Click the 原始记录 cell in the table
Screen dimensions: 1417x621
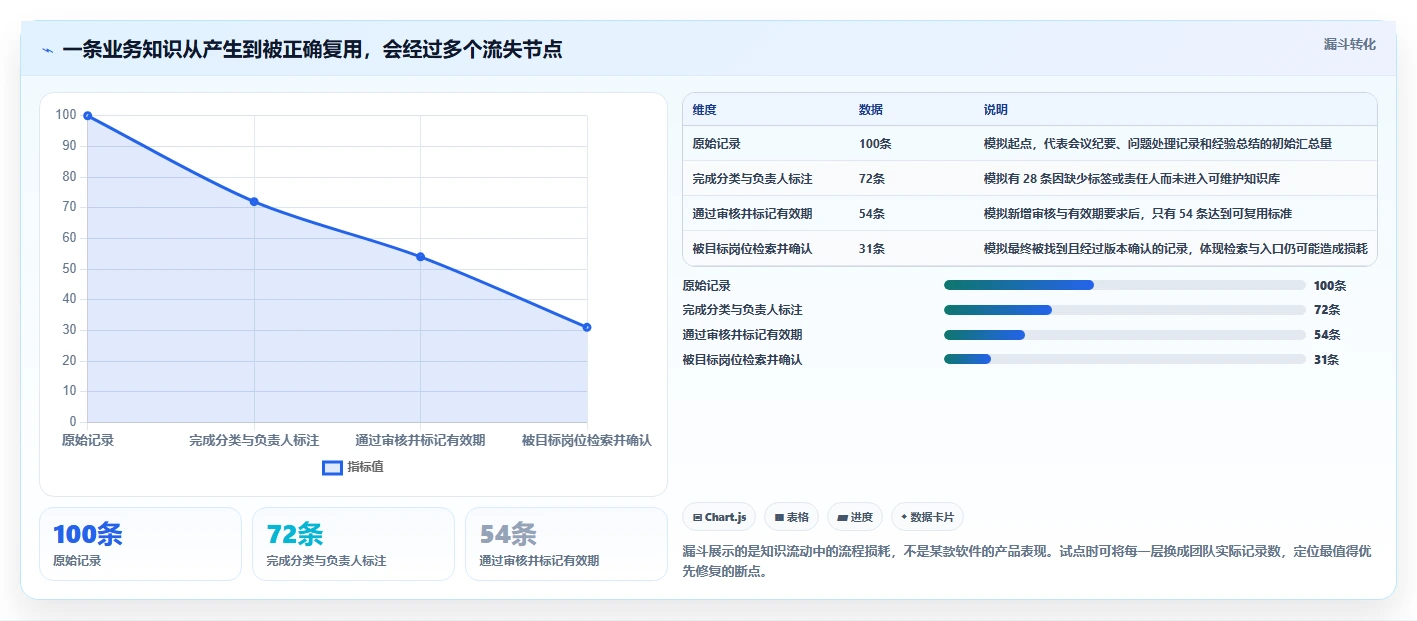point(716,144)
